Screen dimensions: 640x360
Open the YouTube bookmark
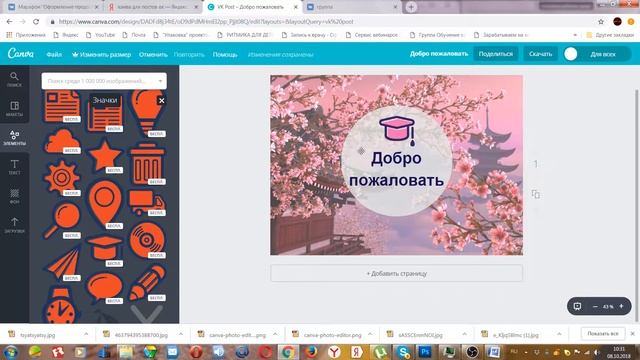click(x=100, y=35)
